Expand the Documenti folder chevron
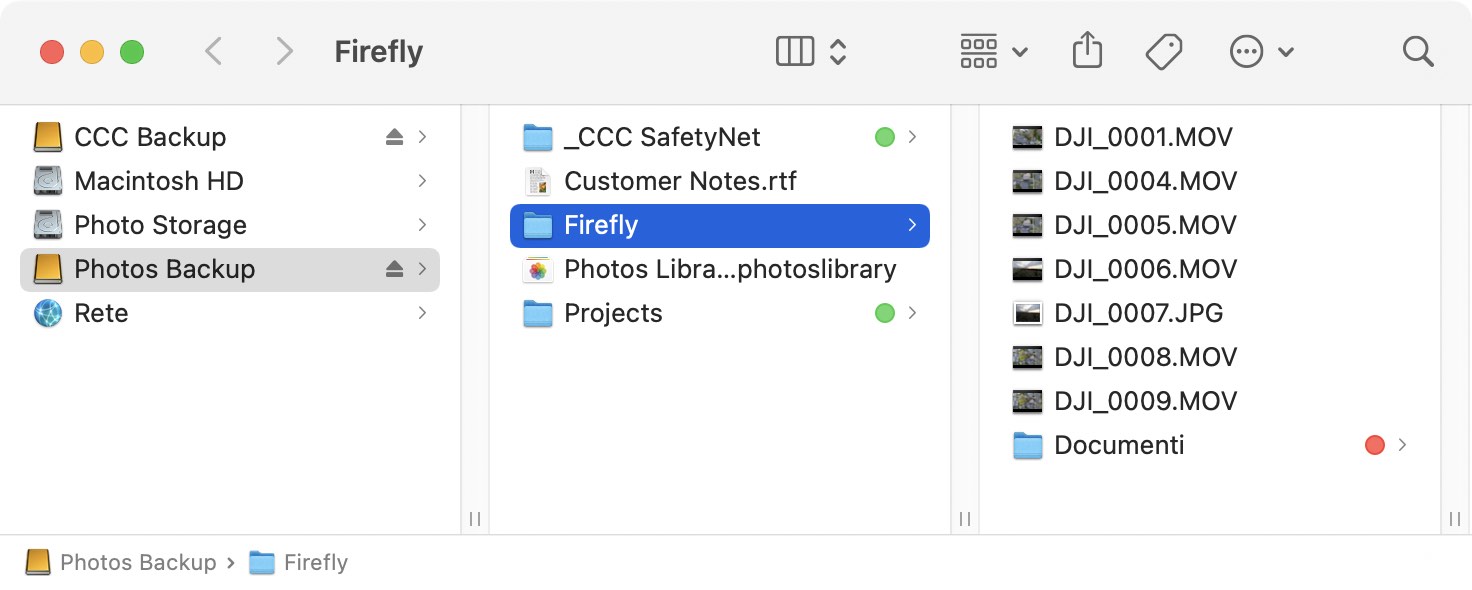The image size is (1472, 590). pyautogui.click(x=1403, y=445)
